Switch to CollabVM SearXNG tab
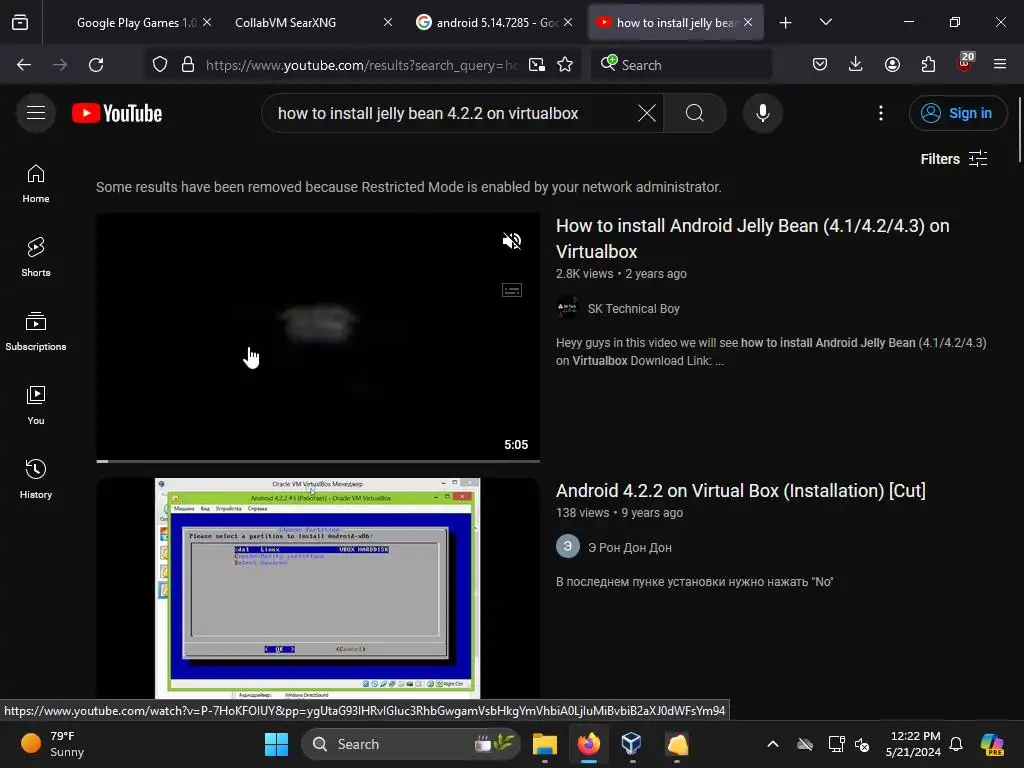This screenshot has width=1024, height=768. (285, 23)
